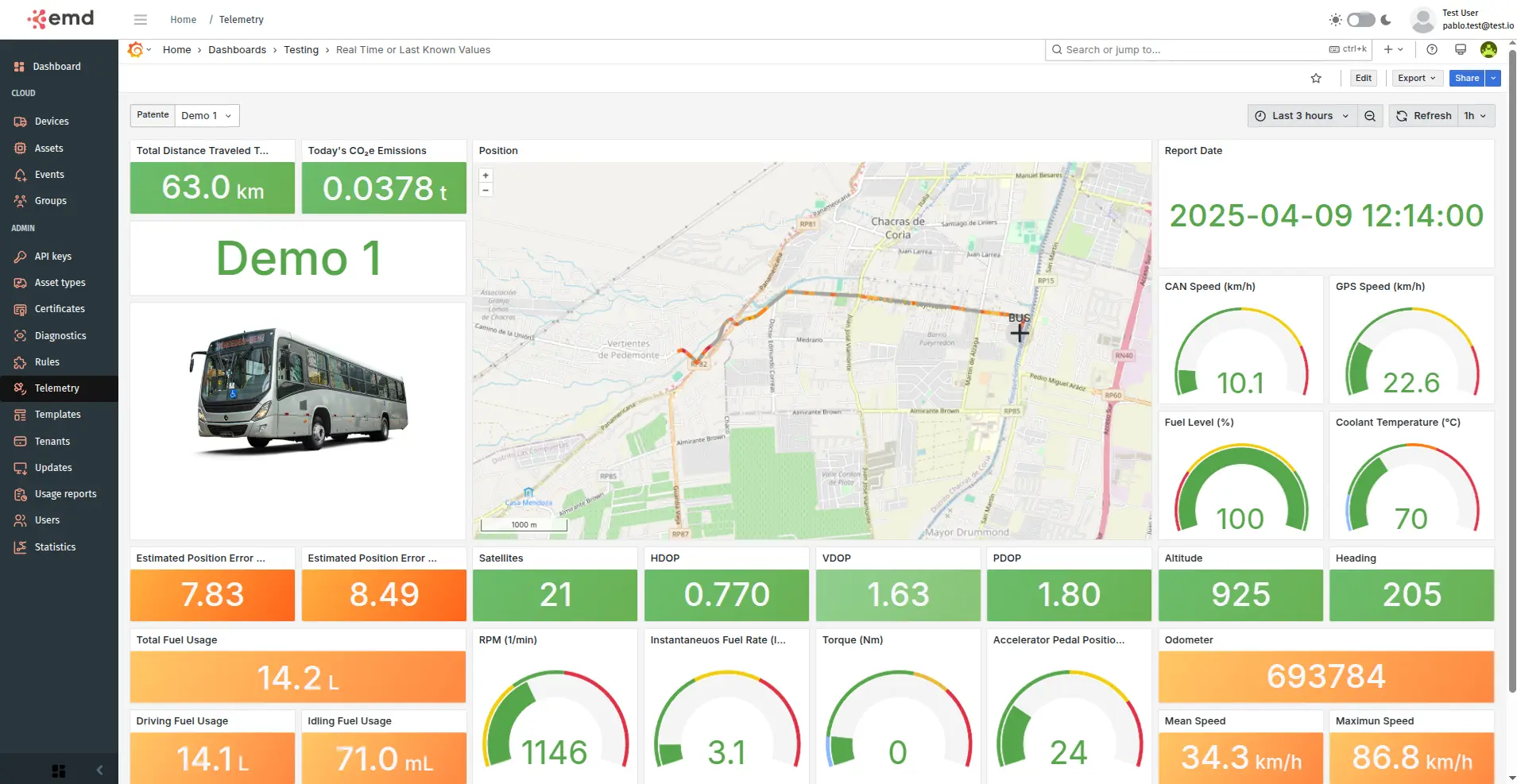Click the Users sidebar icon

coord(20,520)
